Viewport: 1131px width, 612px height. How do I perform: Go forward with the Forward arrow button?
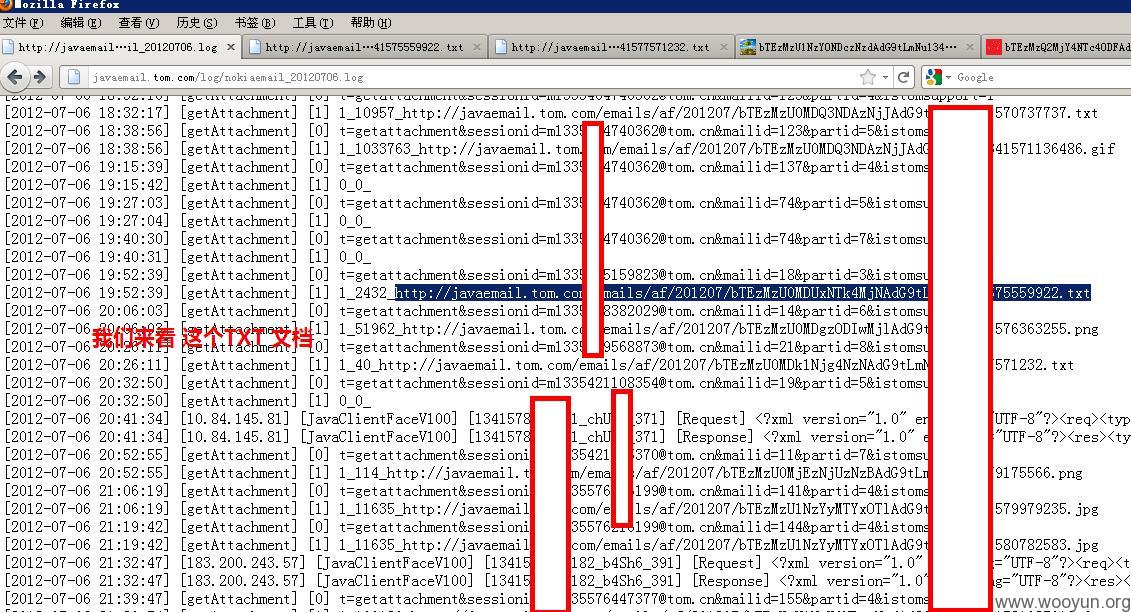(40, 76)
